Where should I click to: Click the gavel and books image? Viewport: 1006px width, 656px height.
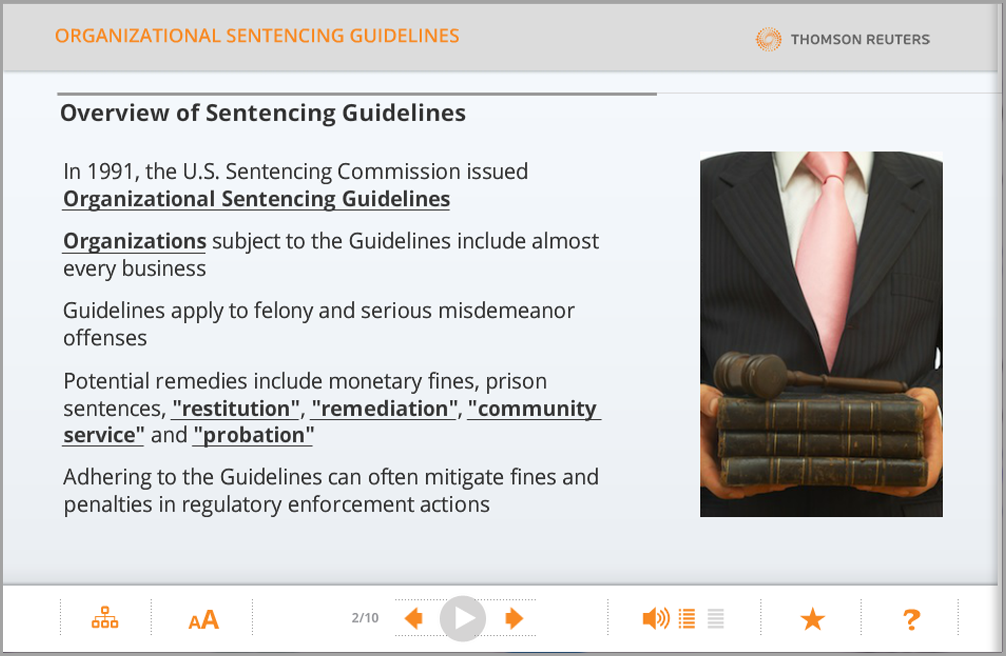(x=821, y=334)
